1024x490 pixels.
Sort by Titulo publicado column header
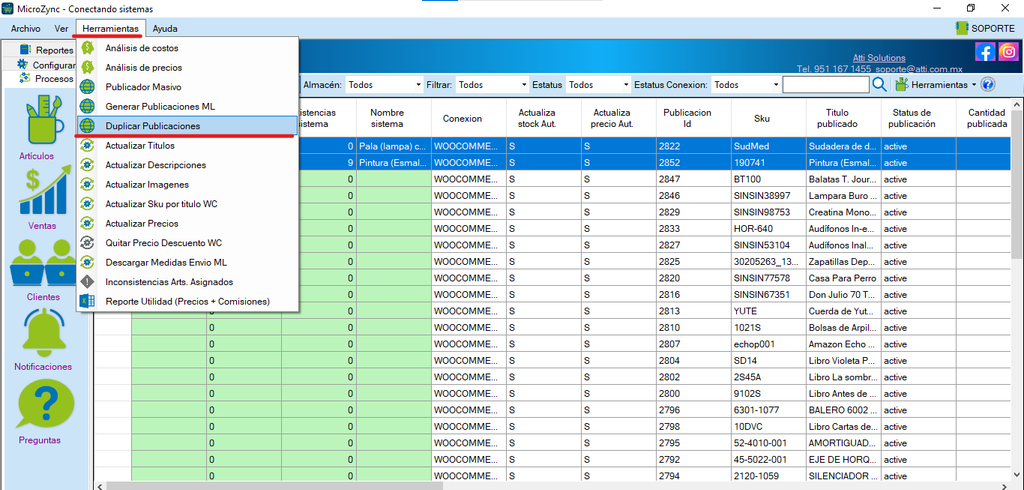pyautogui.click(x=844, y=118)
